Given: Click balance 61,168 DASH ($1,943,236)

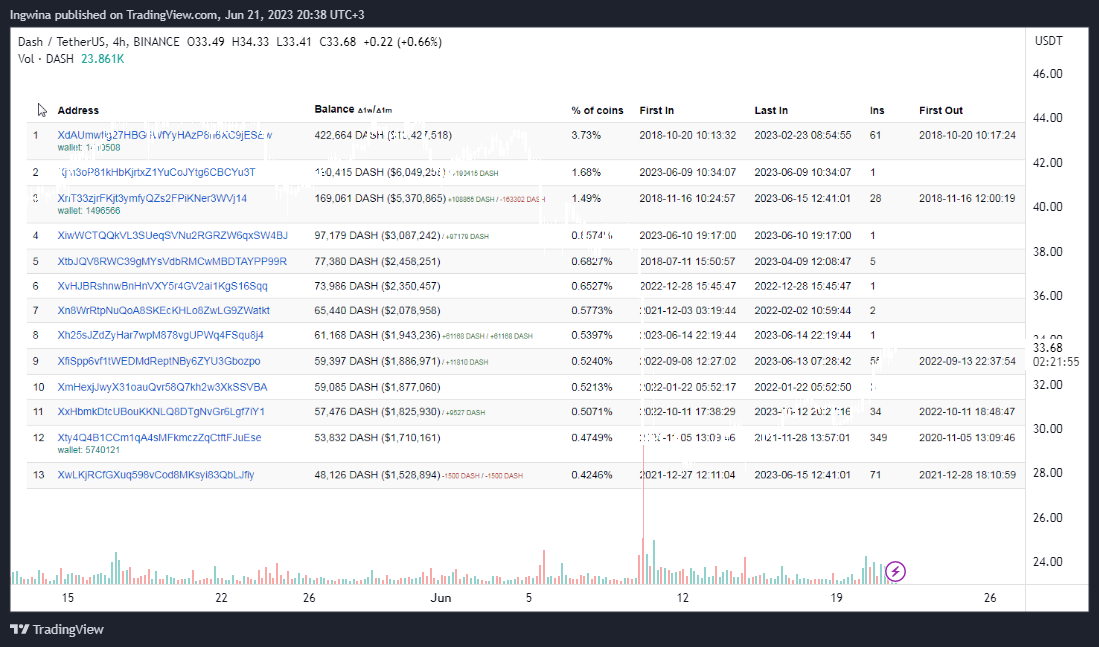Looking at the screenshot, I should coord(378,335).
